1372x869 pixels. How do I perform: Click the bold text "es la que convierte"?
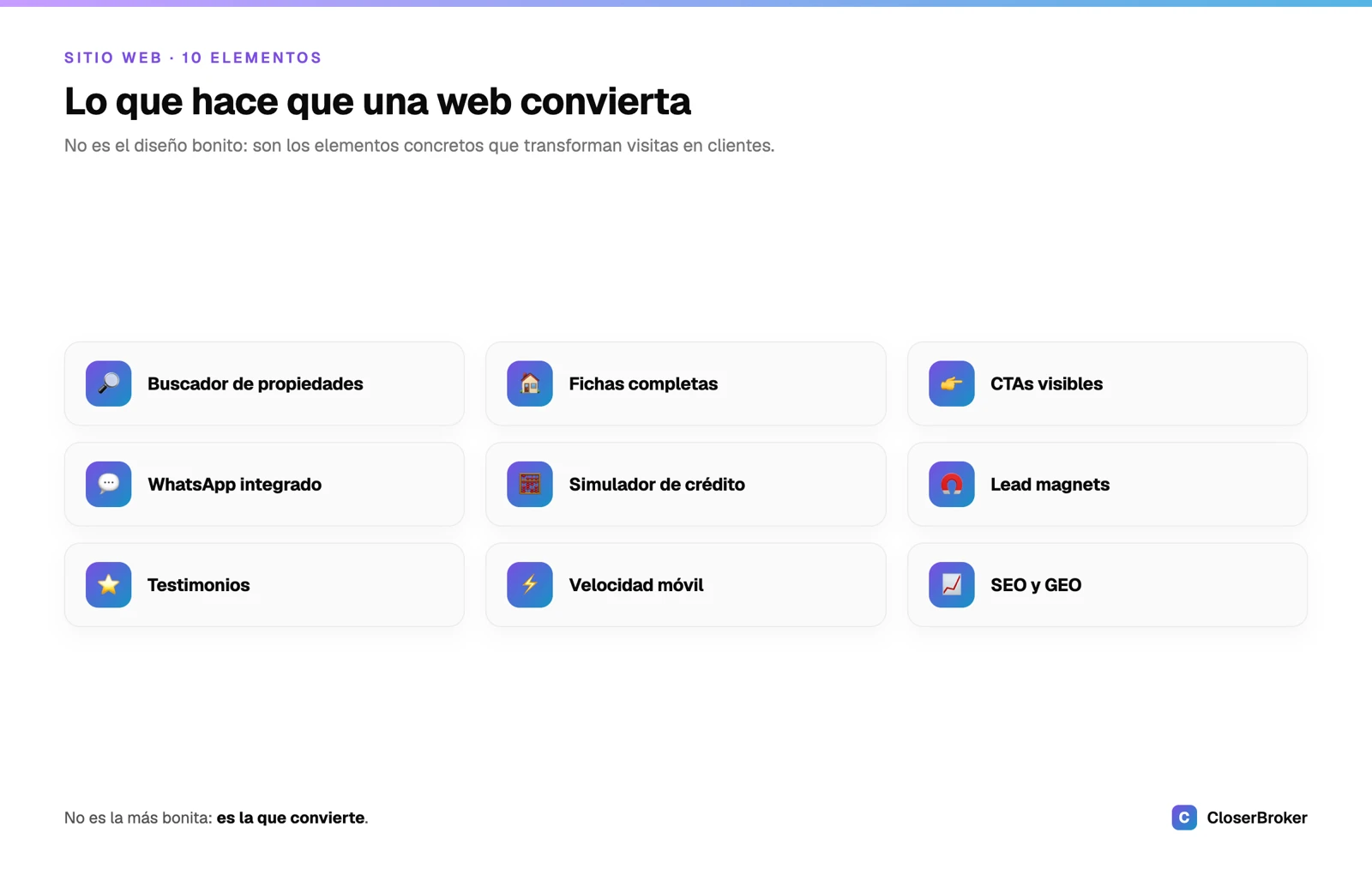coord(291,818)
